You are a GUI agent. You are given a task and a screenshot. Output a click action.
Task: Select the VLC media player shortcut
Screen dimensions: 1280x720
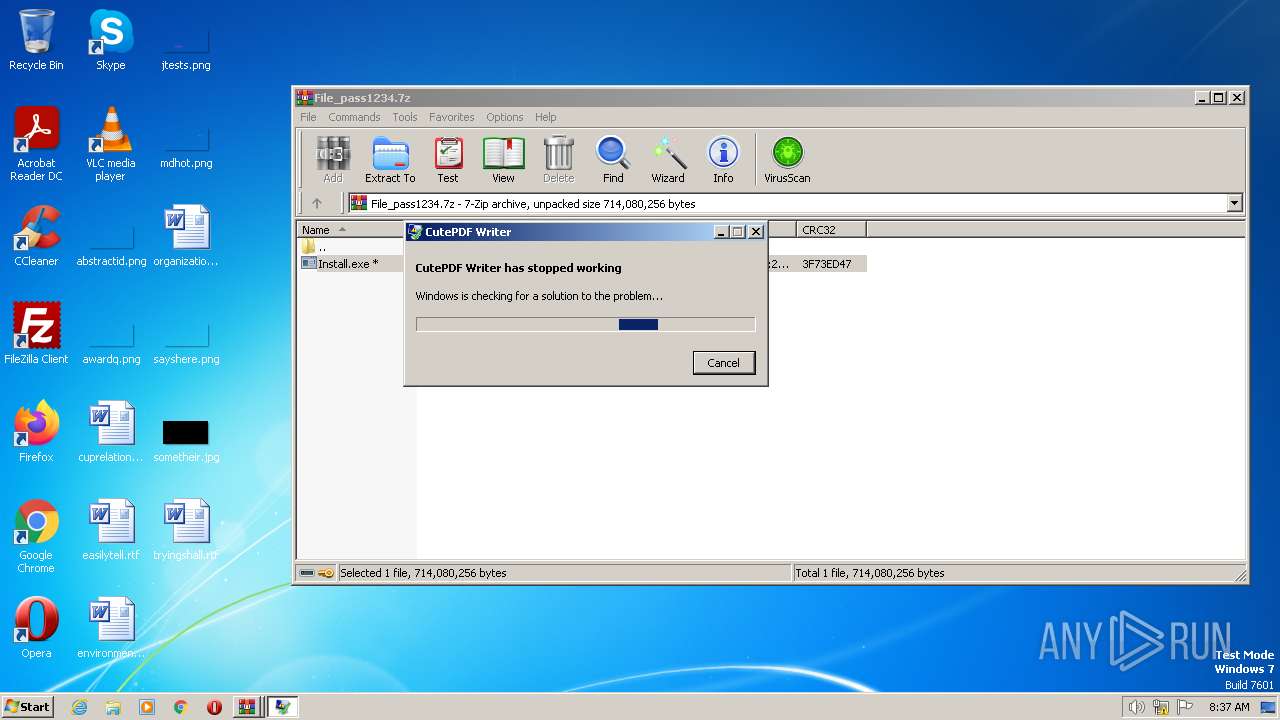click(111, 144)
